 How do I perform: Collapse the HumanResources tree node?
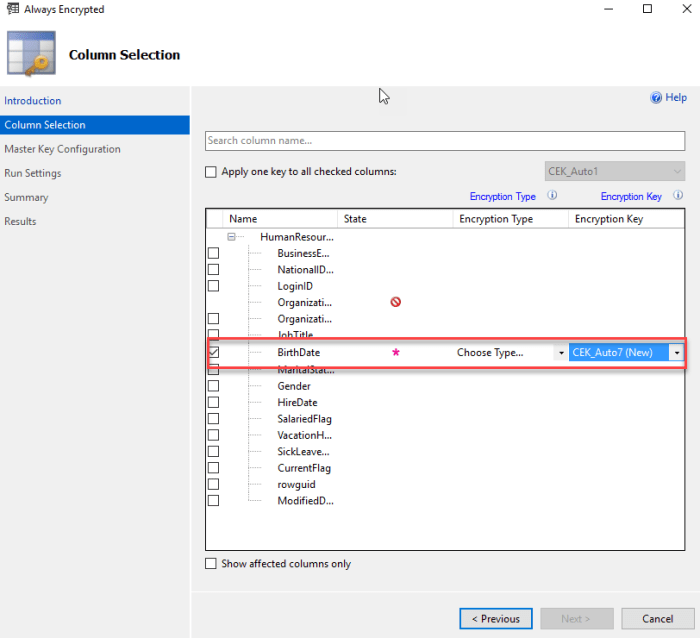(x=231, y=237)
